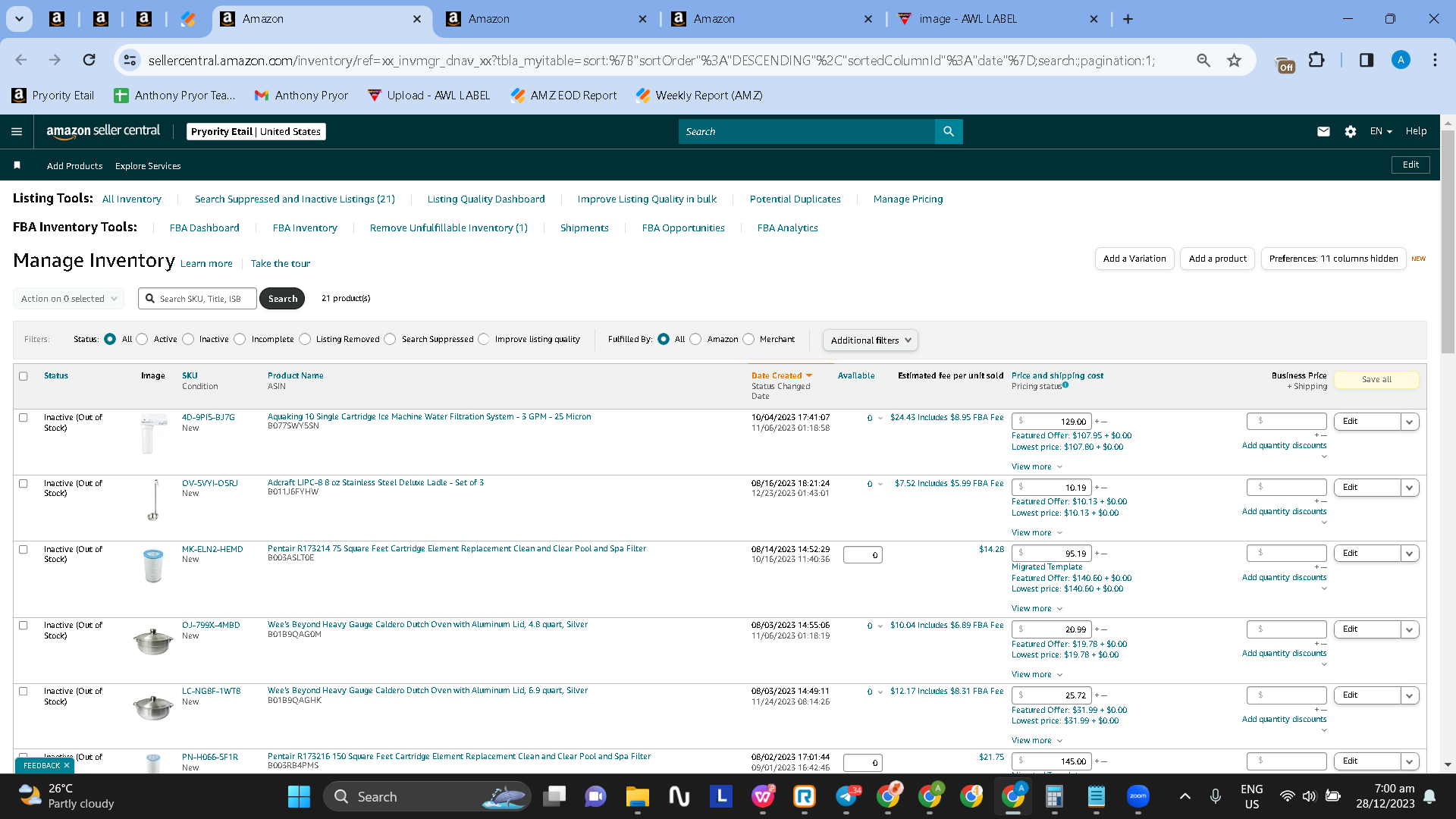Open the browser extensions puzzle icon
Screen dimensions: 1456x819
coord(1317,60)
